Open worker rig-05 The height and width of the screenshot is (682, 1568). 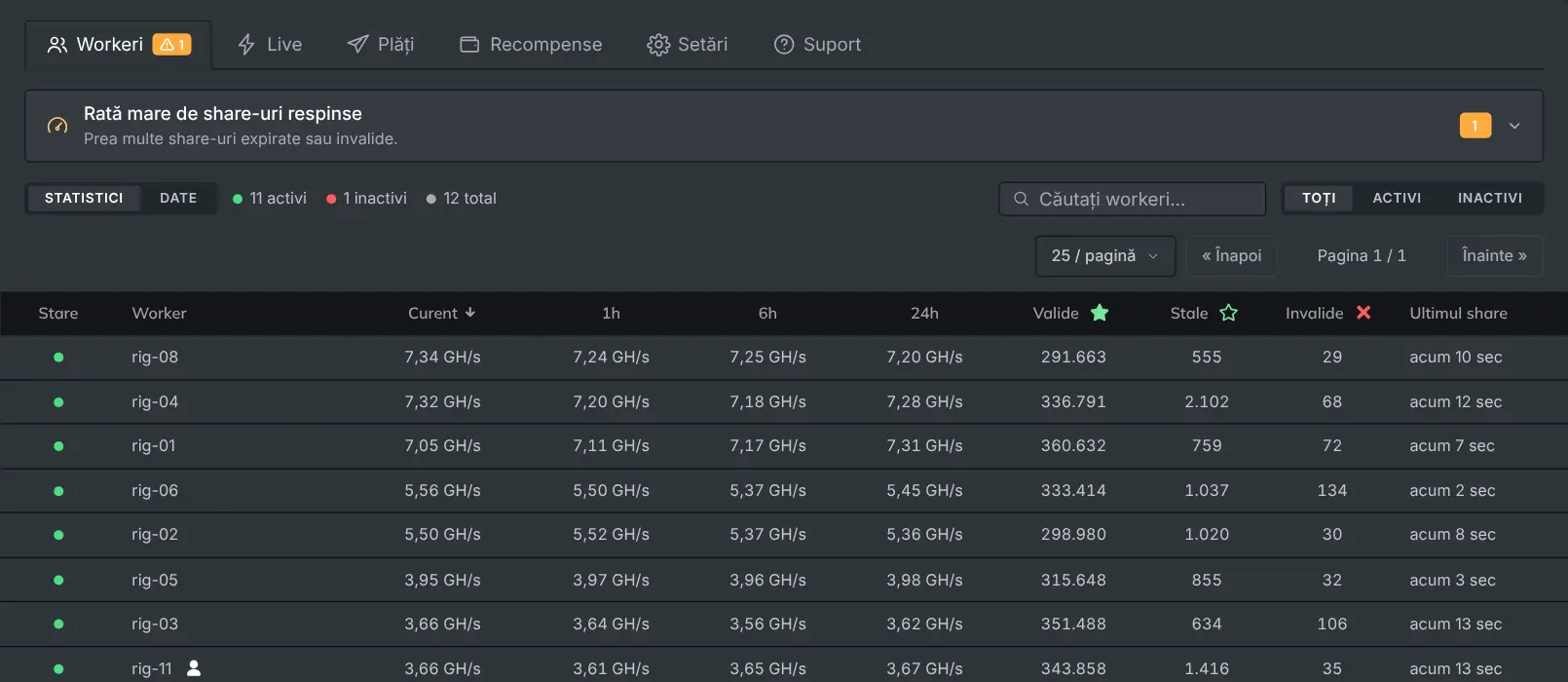155,580
